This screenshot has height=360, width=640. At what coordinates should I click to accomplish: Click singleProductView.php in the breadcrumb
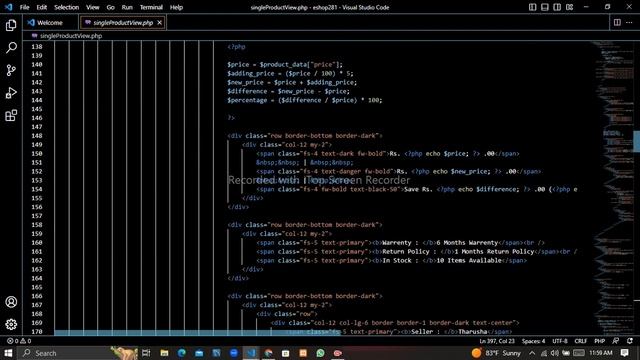coord(71,36)
